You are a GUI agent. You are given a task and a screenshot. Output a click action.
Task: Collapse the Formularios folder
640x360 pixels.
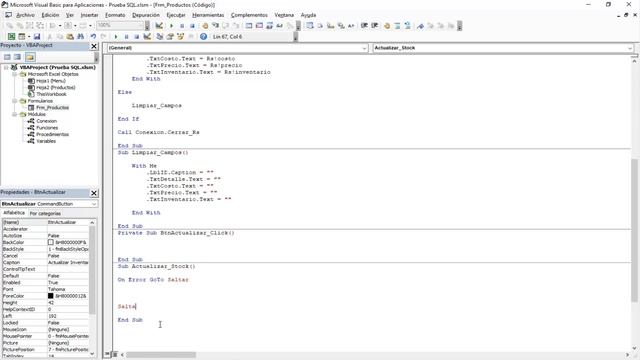14,101
